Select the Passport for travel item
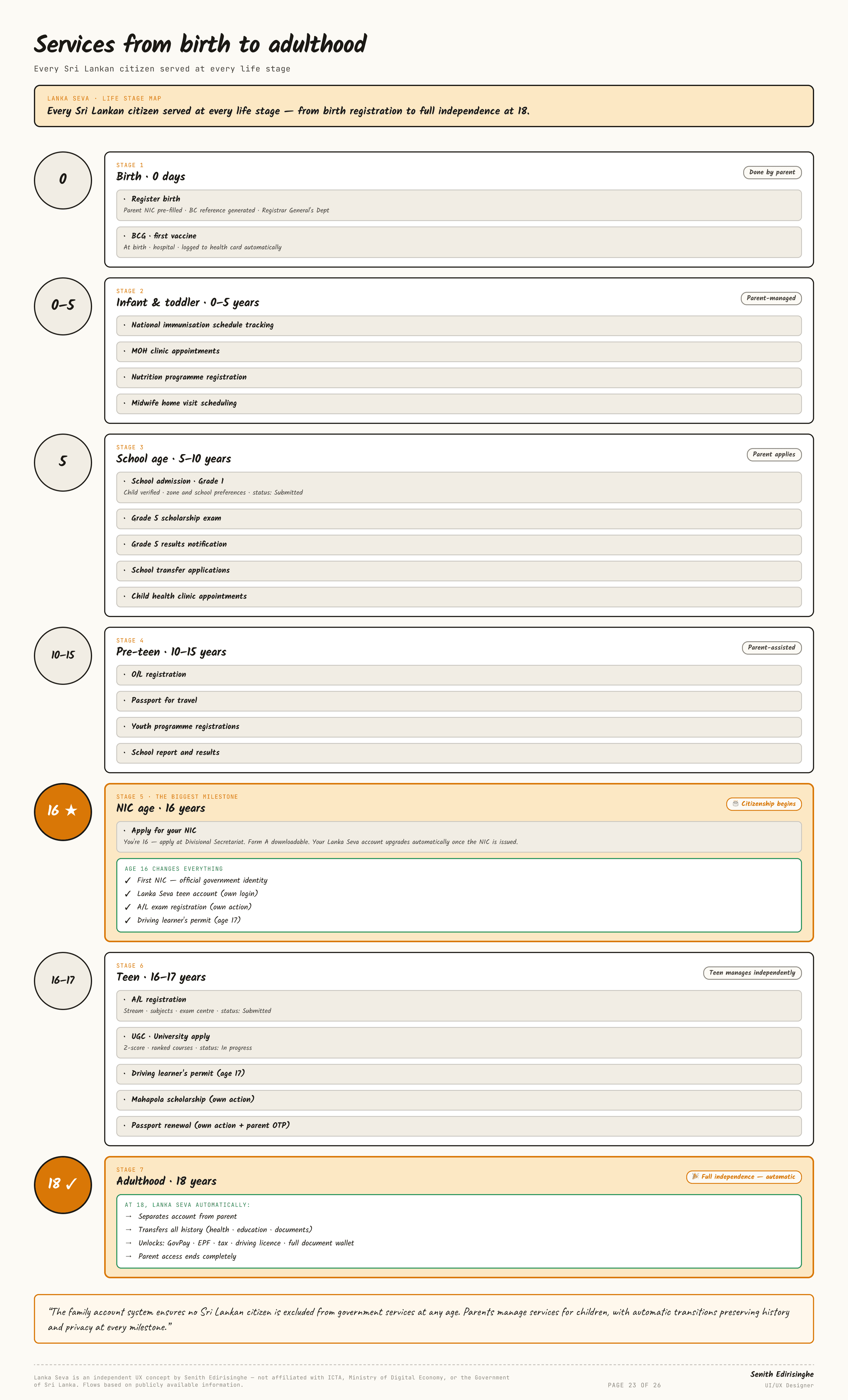 (x=459, y=701)
